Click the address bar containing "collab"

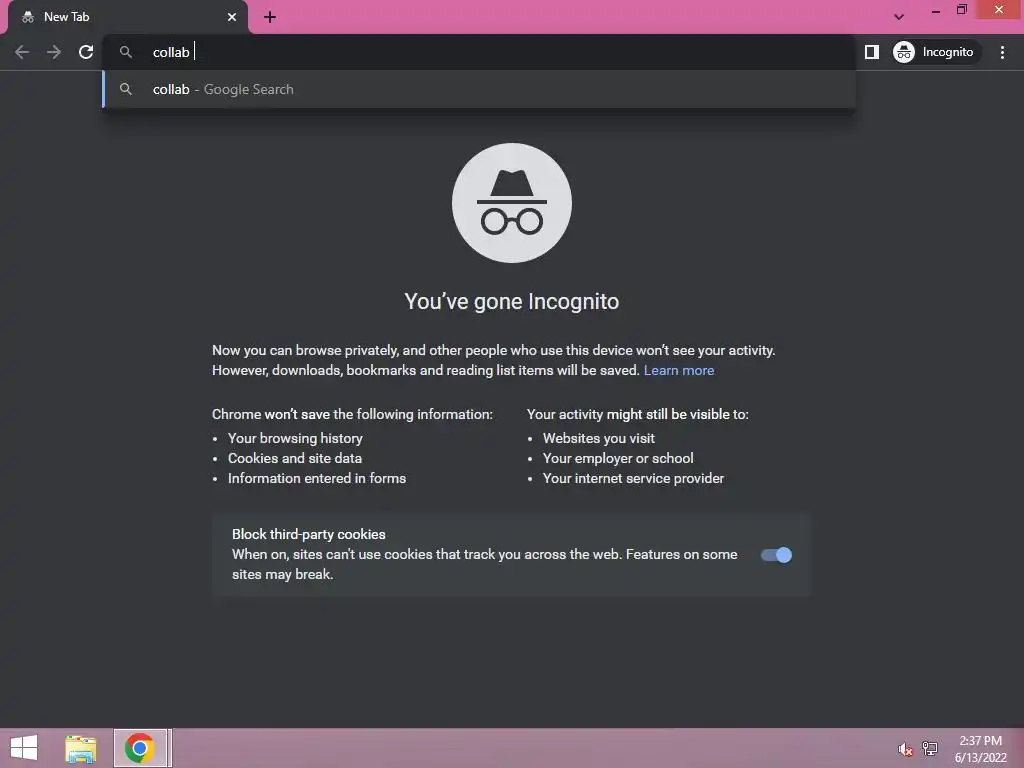pyautogui.click(x=479, y=52)
